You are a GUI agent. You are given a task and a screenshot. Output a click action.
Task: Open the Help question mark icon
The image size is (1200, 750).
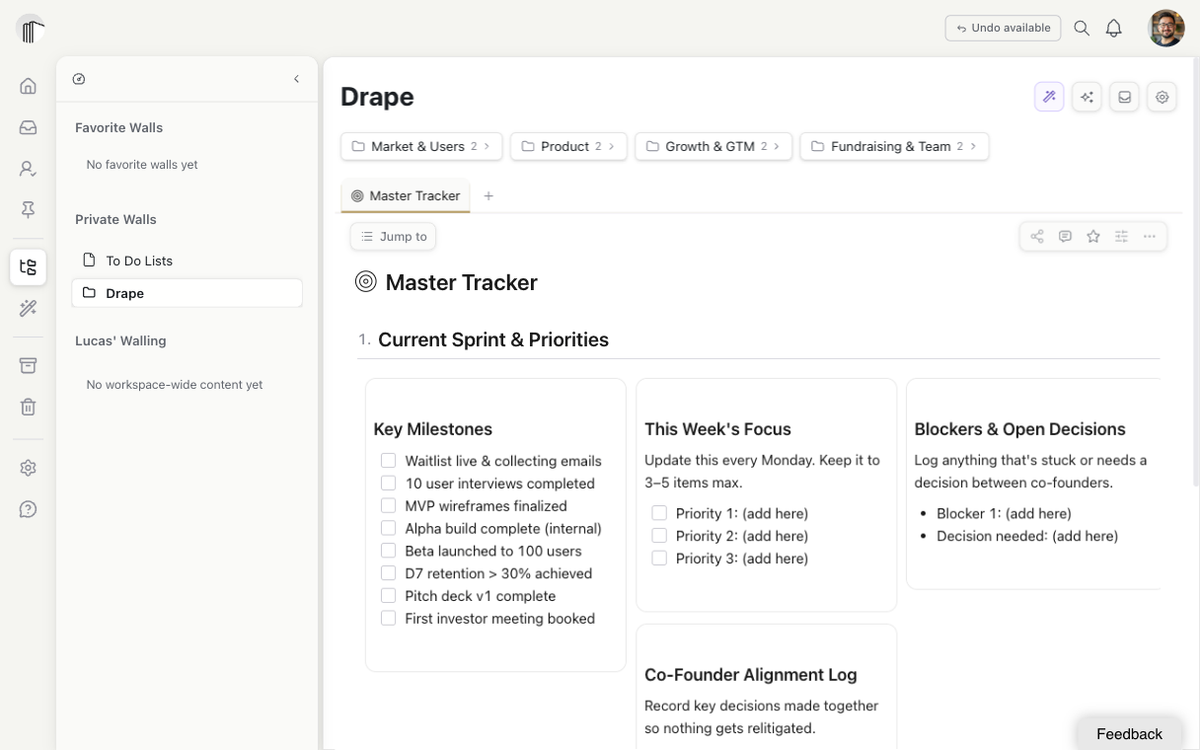[28, 509]
